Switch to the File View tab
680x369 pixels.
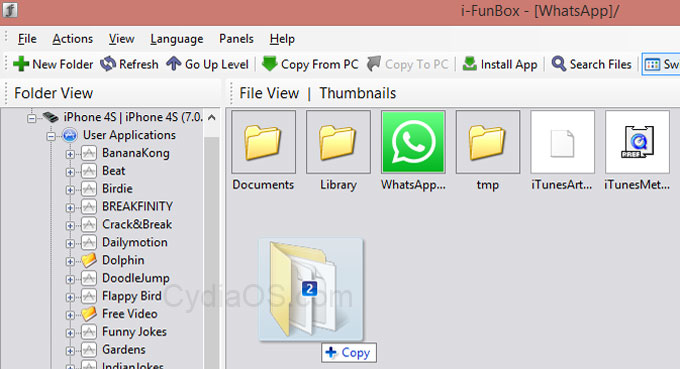pyautogui.click(x=269, y=93)
